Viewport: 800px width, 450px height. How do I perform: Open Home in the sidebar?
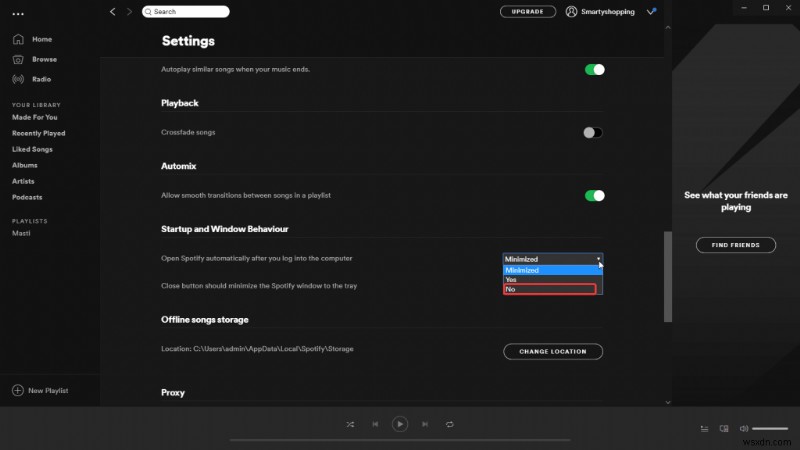42,39
